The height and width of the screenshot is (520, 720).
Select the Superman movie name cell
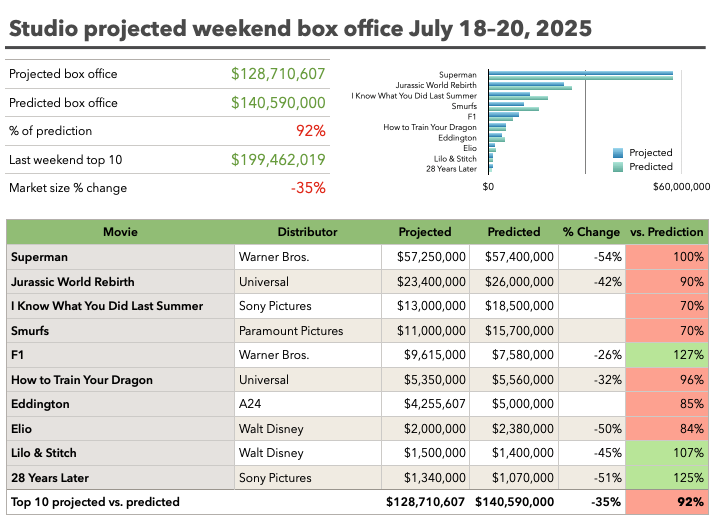120,257
